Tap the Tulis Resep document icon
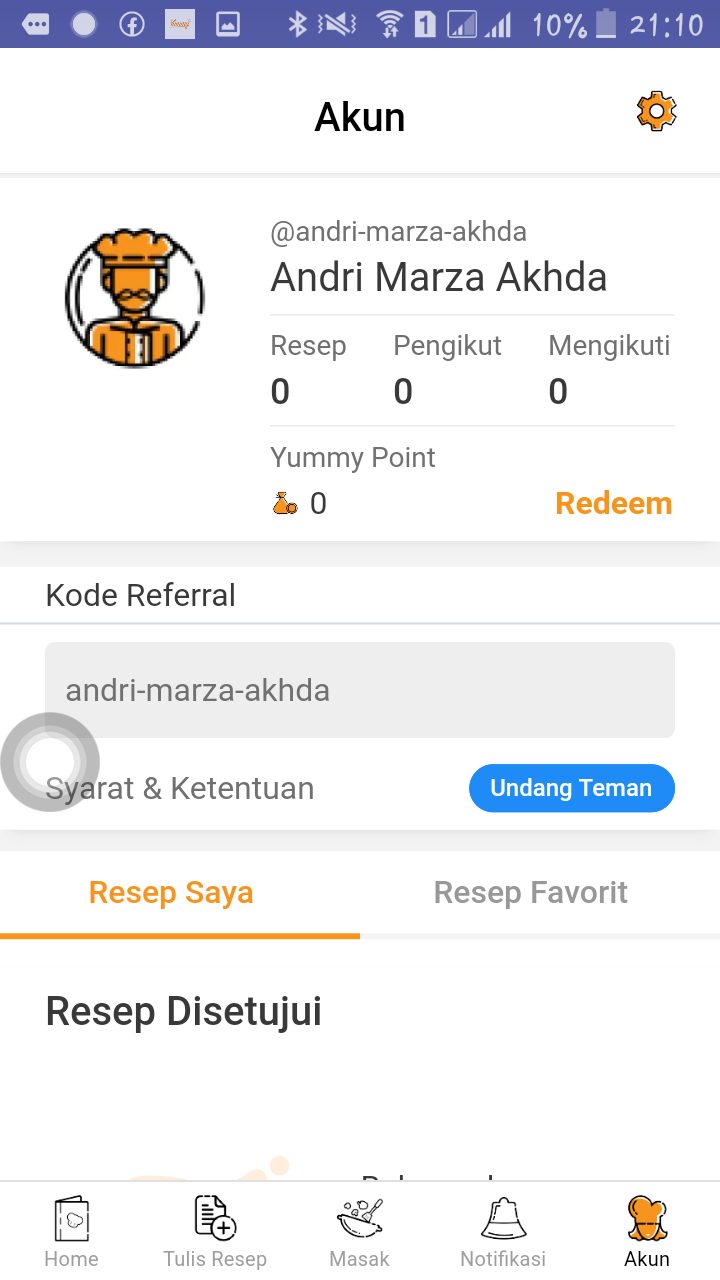Image resolution: width=720 pixels, height=1280 pixels. tap(215, 1217)
